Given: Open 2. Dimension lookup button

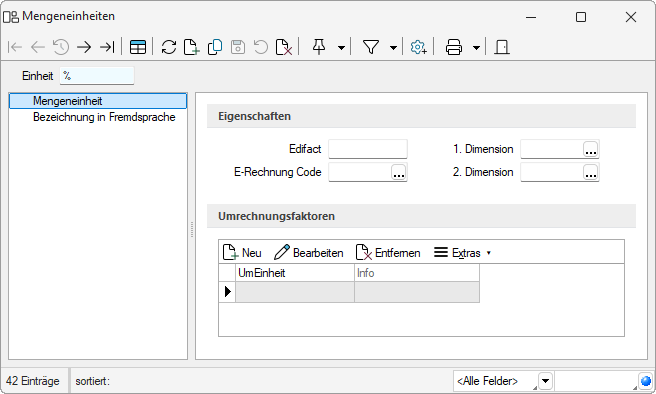Looking at the screenshot, I should point(591,172).
